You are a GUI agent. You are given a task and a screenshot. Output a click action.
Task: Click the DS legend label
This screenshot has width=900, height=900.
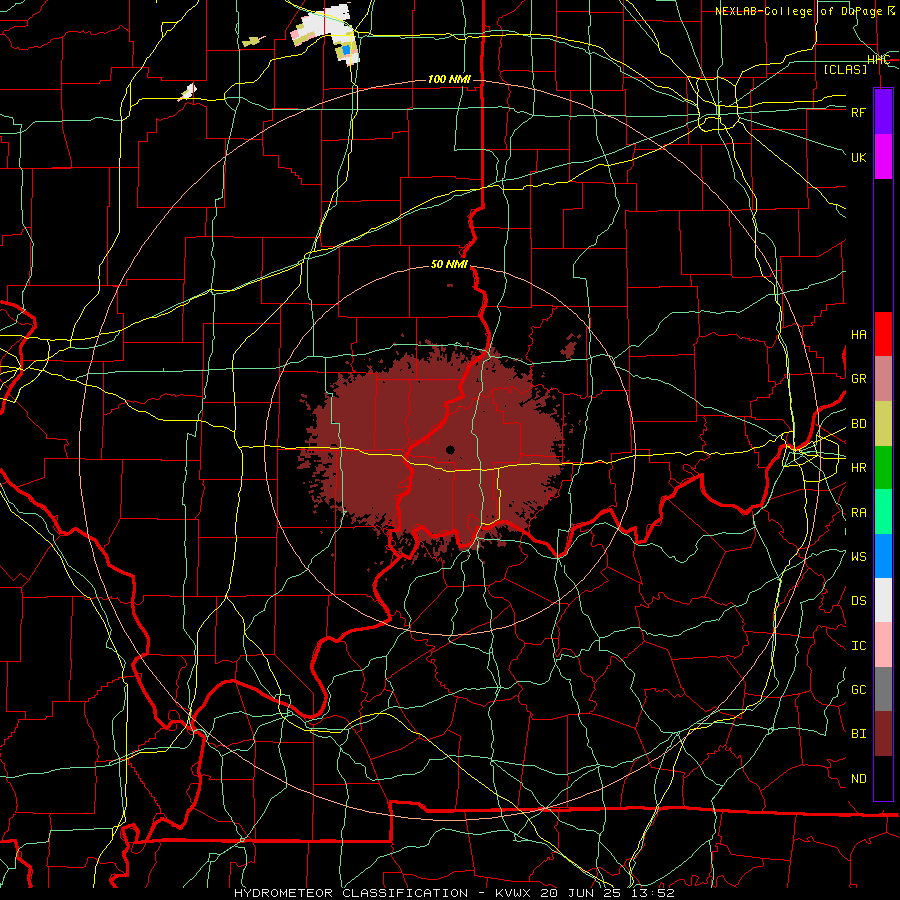pos(858,601)
